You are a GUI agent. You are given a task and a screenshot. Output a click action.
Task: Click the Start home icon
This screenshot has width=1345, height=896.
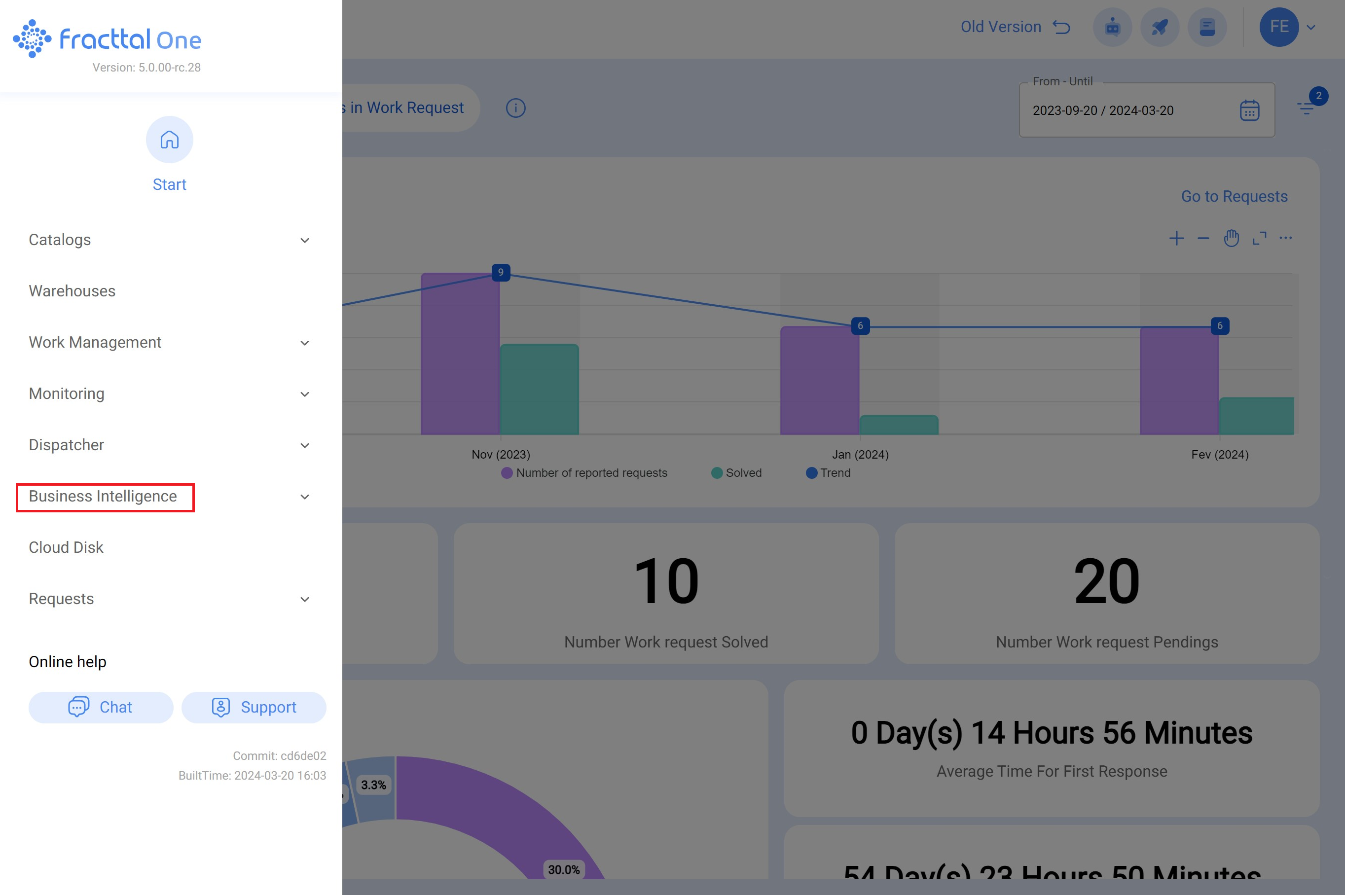click(169, 140)
